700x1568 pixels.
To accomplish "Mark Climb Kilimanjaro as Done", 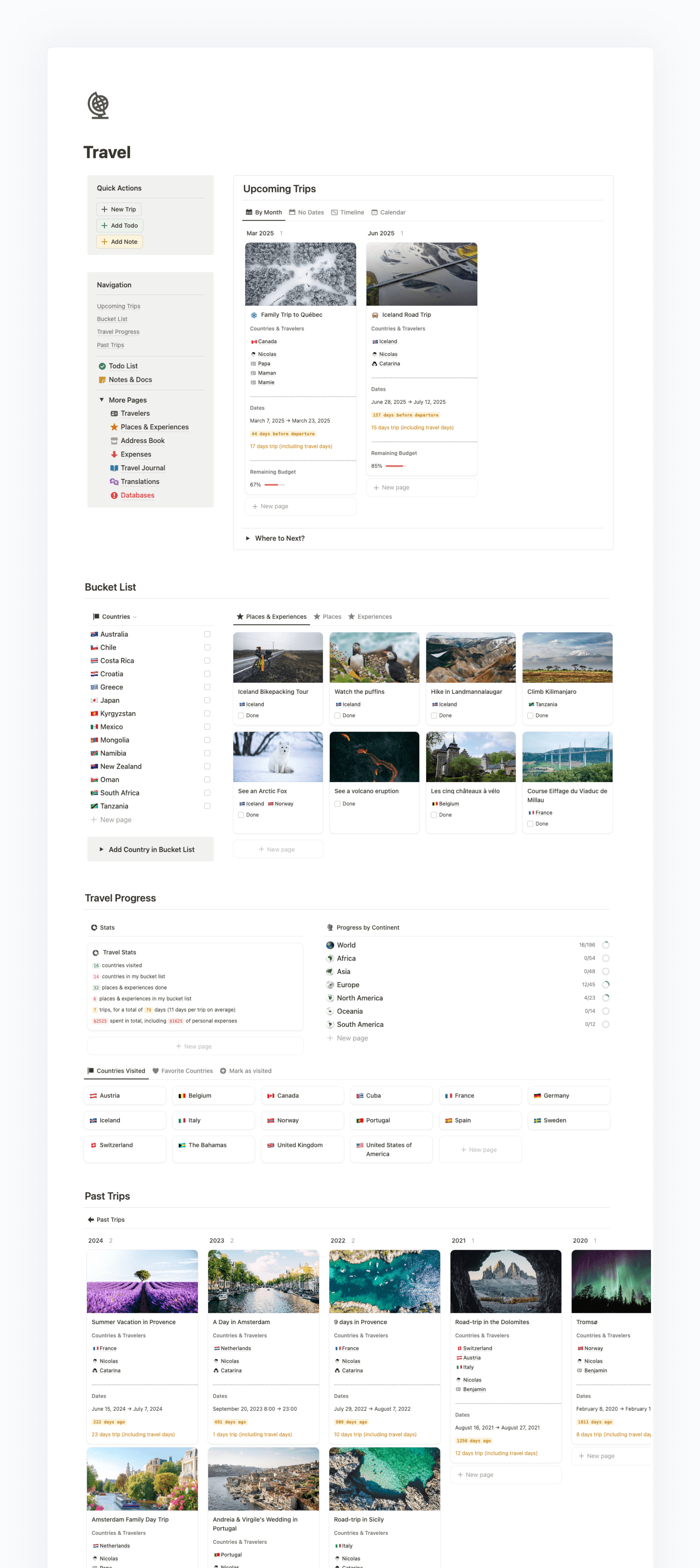I will click(530, 716).
